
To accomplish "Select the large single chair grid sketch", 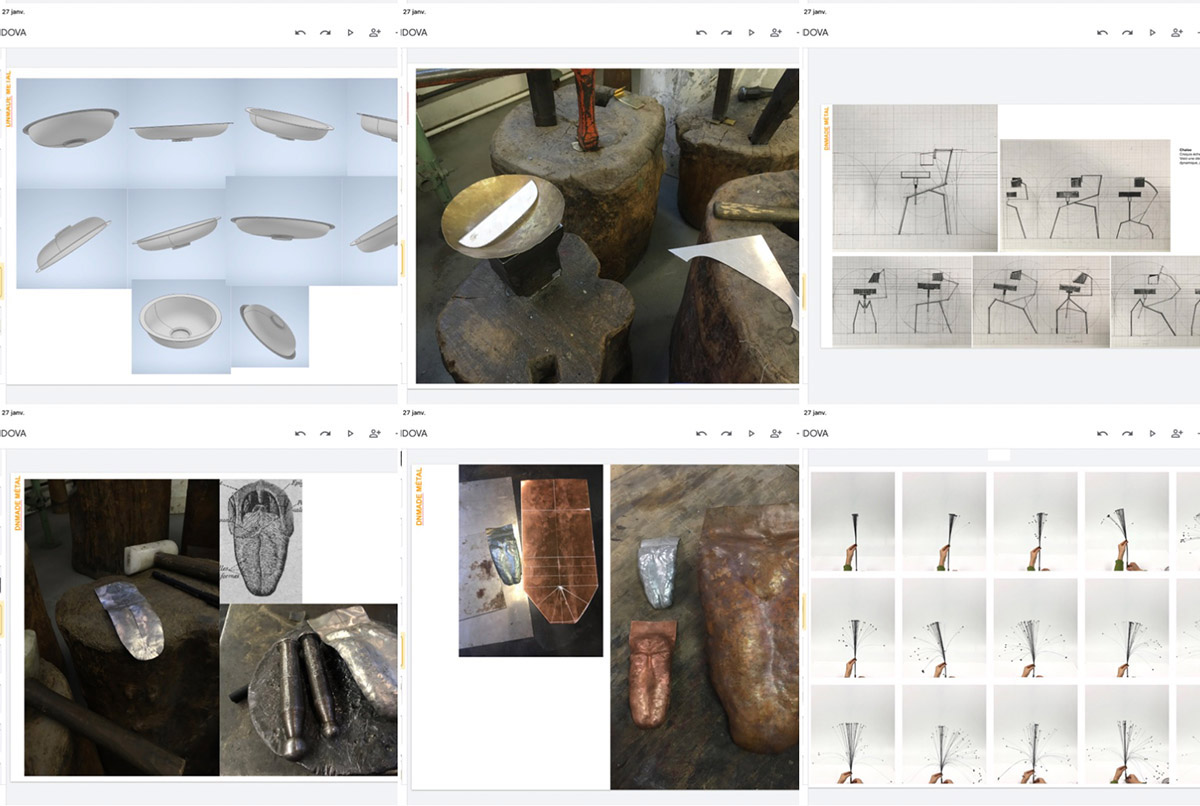I will [915, 178].
